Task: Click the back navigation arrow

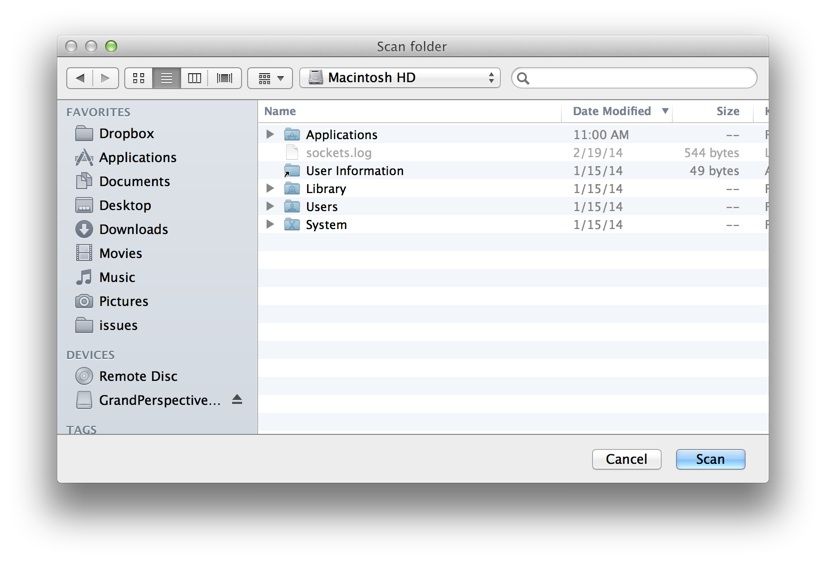Action: 80,78
